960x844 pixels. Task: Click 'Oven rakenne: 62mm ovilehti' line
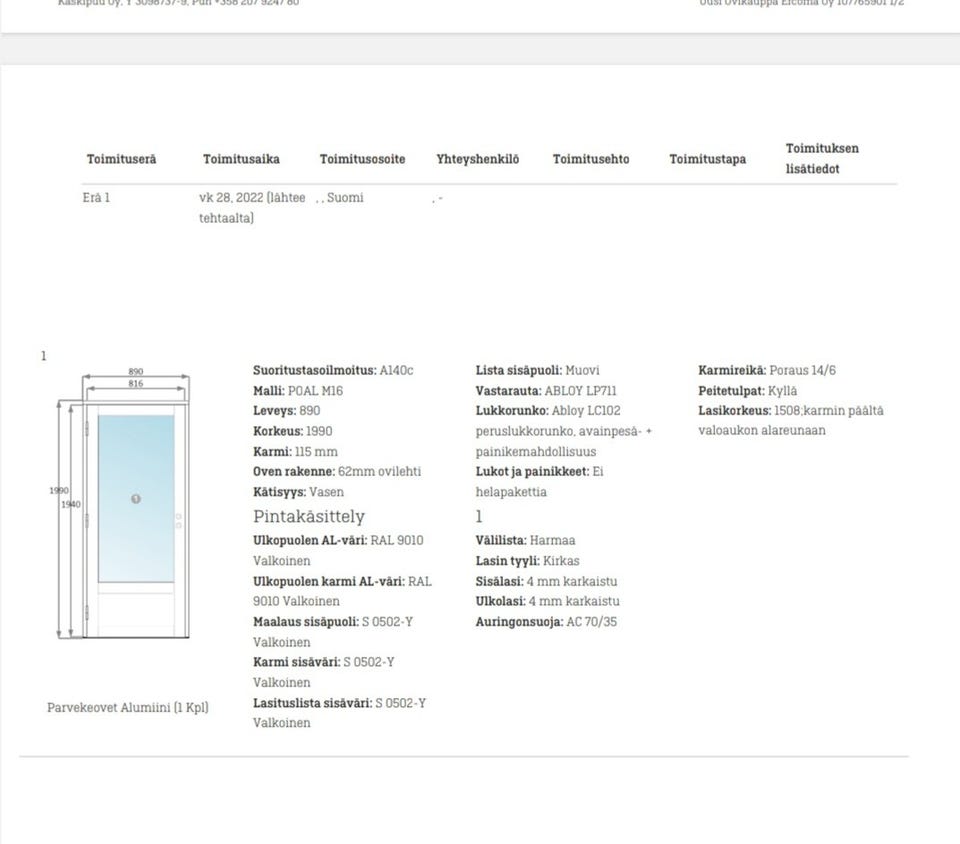pyautogui.click(x=337, y=472)
